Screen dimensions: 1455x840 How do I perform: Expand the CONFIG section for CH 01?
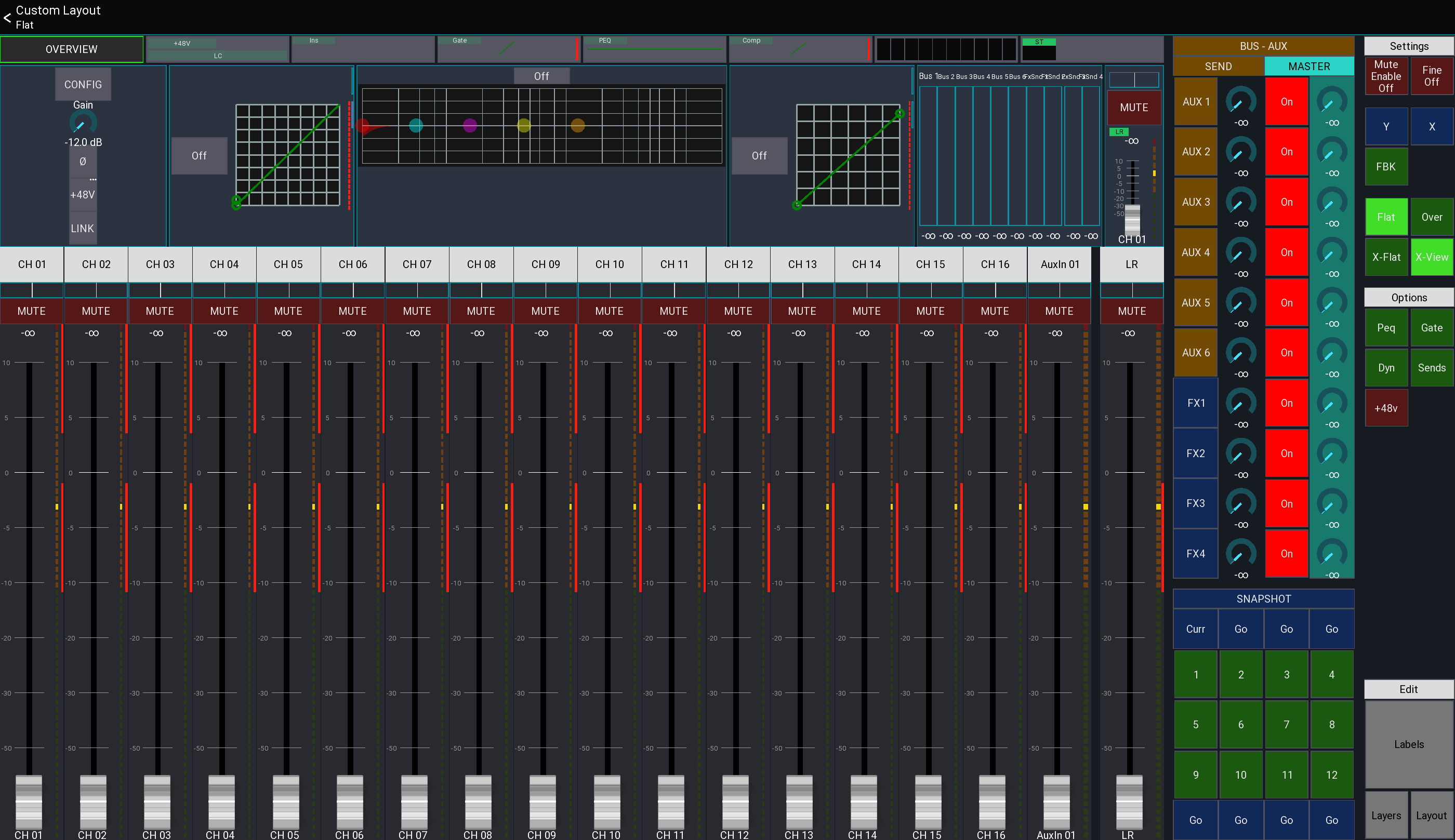coord(83,84)
